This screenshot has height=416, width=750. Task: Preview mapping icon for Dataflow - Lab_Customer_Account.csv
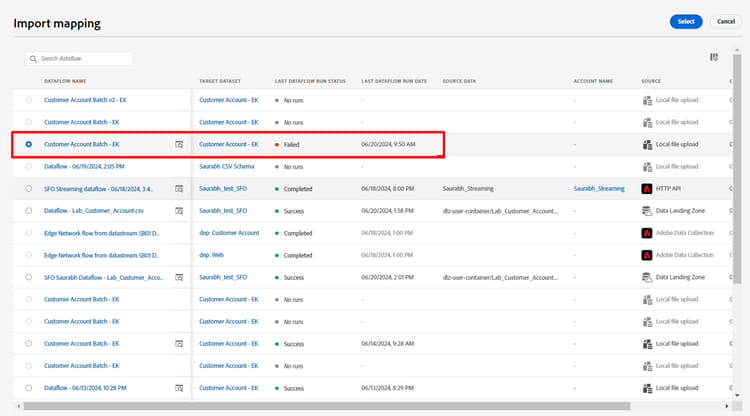[179, 211]
